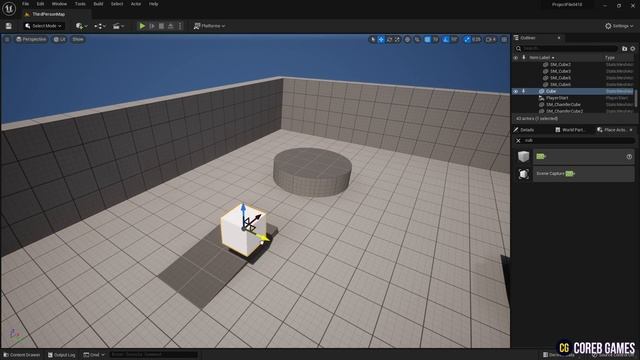
Task: Open rotation snap angle value dropdown
Action: [x=454, y=40]
